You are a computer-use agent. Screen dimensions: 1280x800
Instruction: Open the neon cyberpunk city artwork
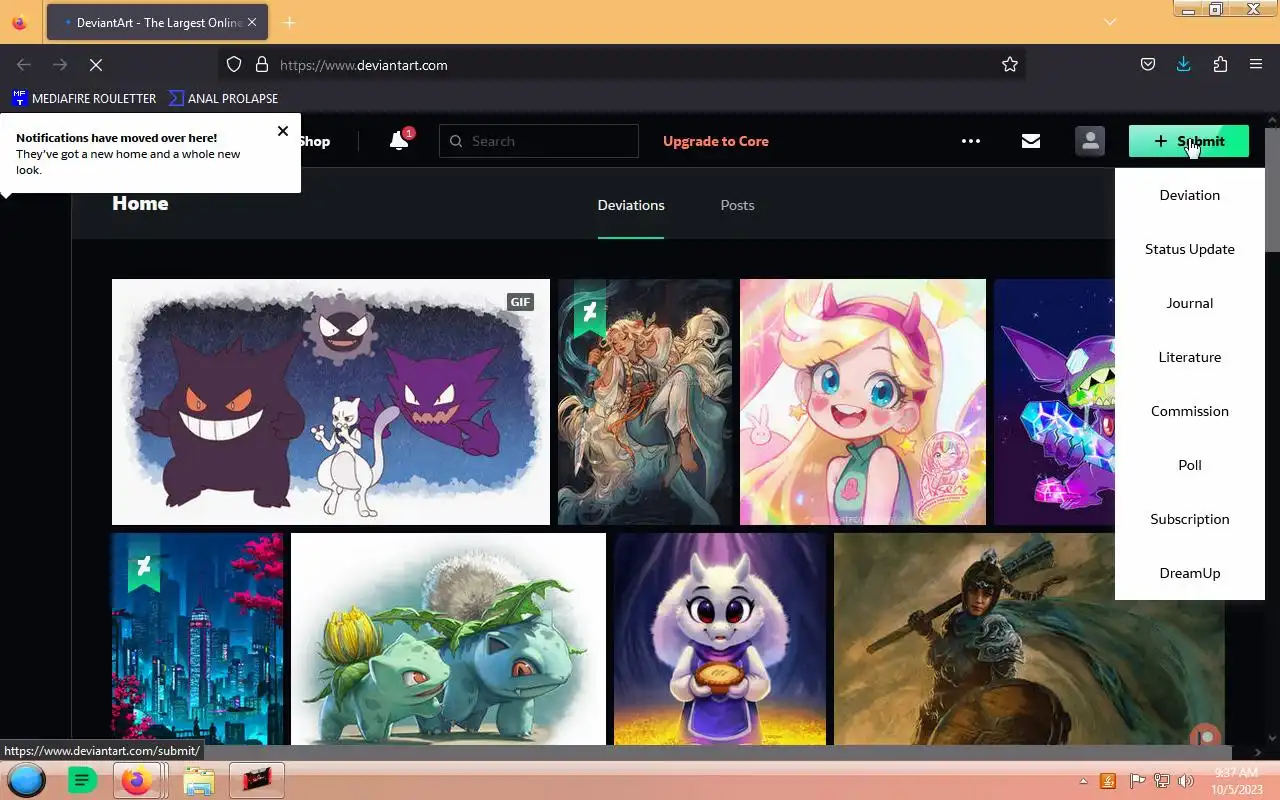[197, 639]
